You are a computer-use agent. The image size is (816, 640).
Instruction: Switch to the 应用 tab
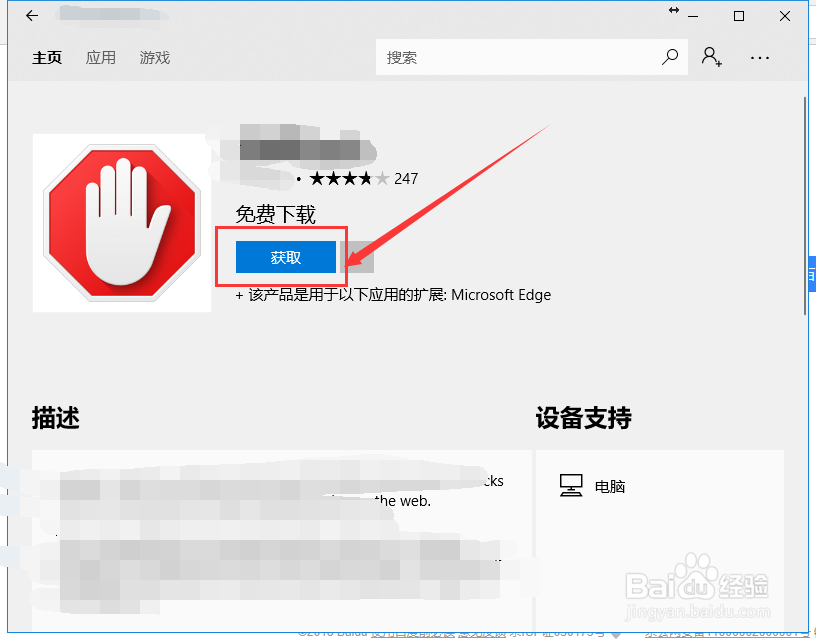coord(100,57)
